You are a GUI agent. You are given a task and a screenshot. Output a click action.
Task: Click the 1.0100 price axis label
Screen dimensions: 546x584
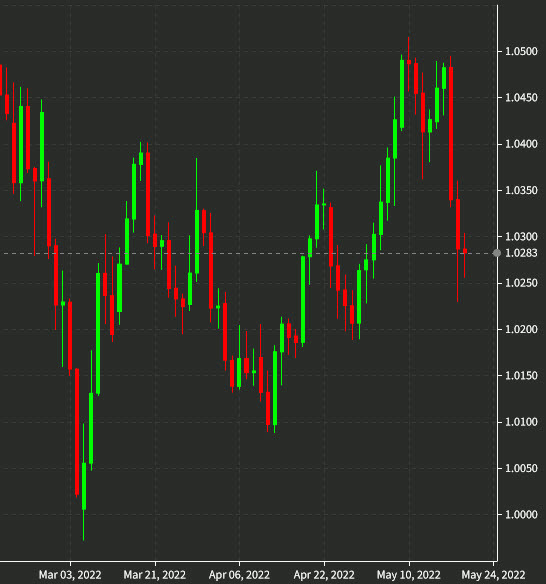tap(521, 422)
